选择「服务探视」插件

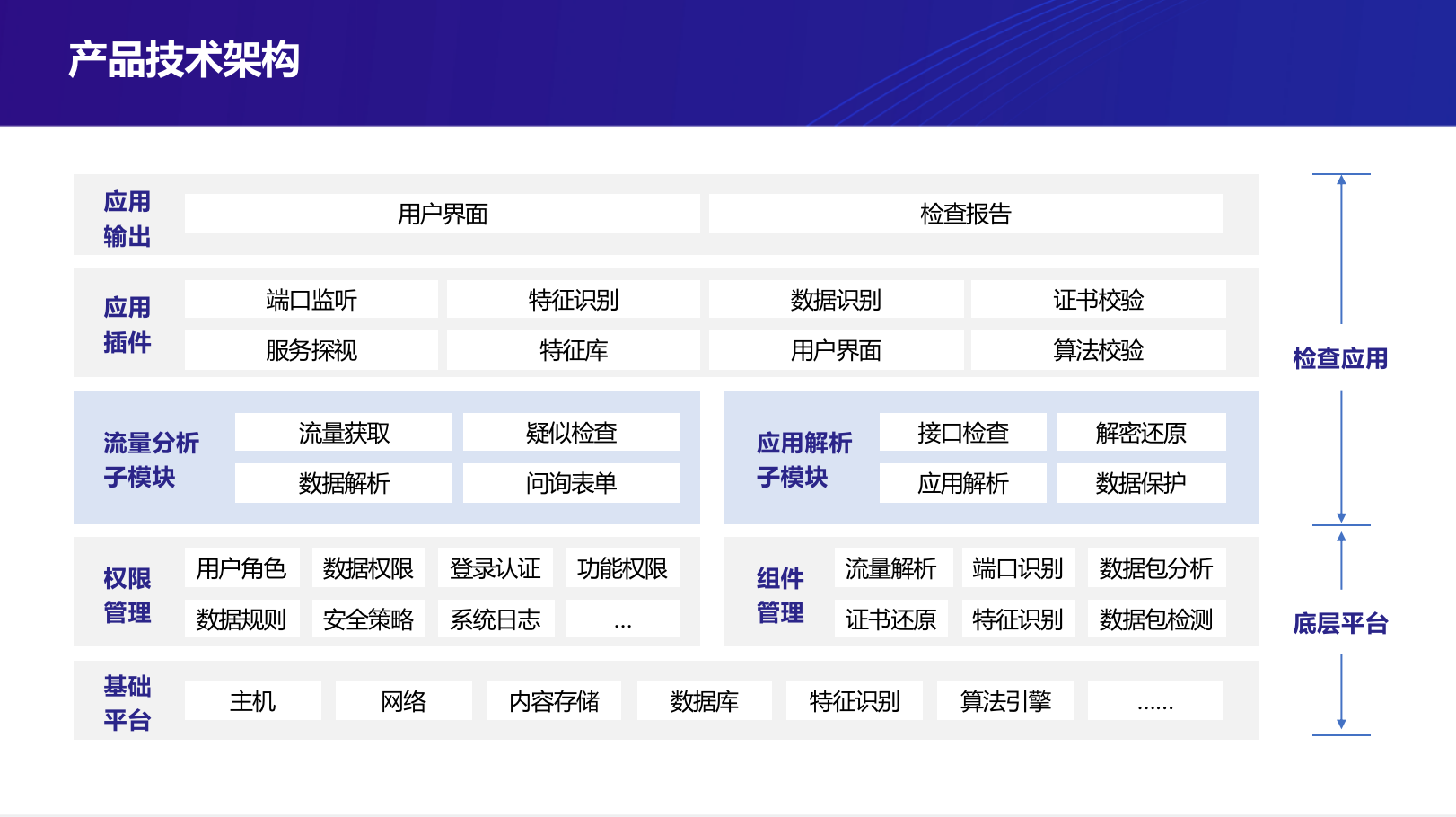[x=310, y=351]
